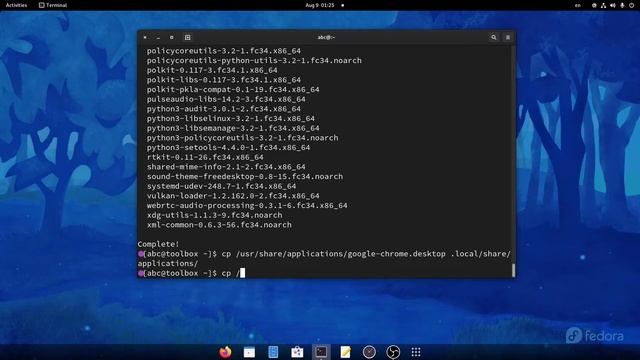Launch the blue document app in the dock

pyautogui.click(x=273, y=352)
